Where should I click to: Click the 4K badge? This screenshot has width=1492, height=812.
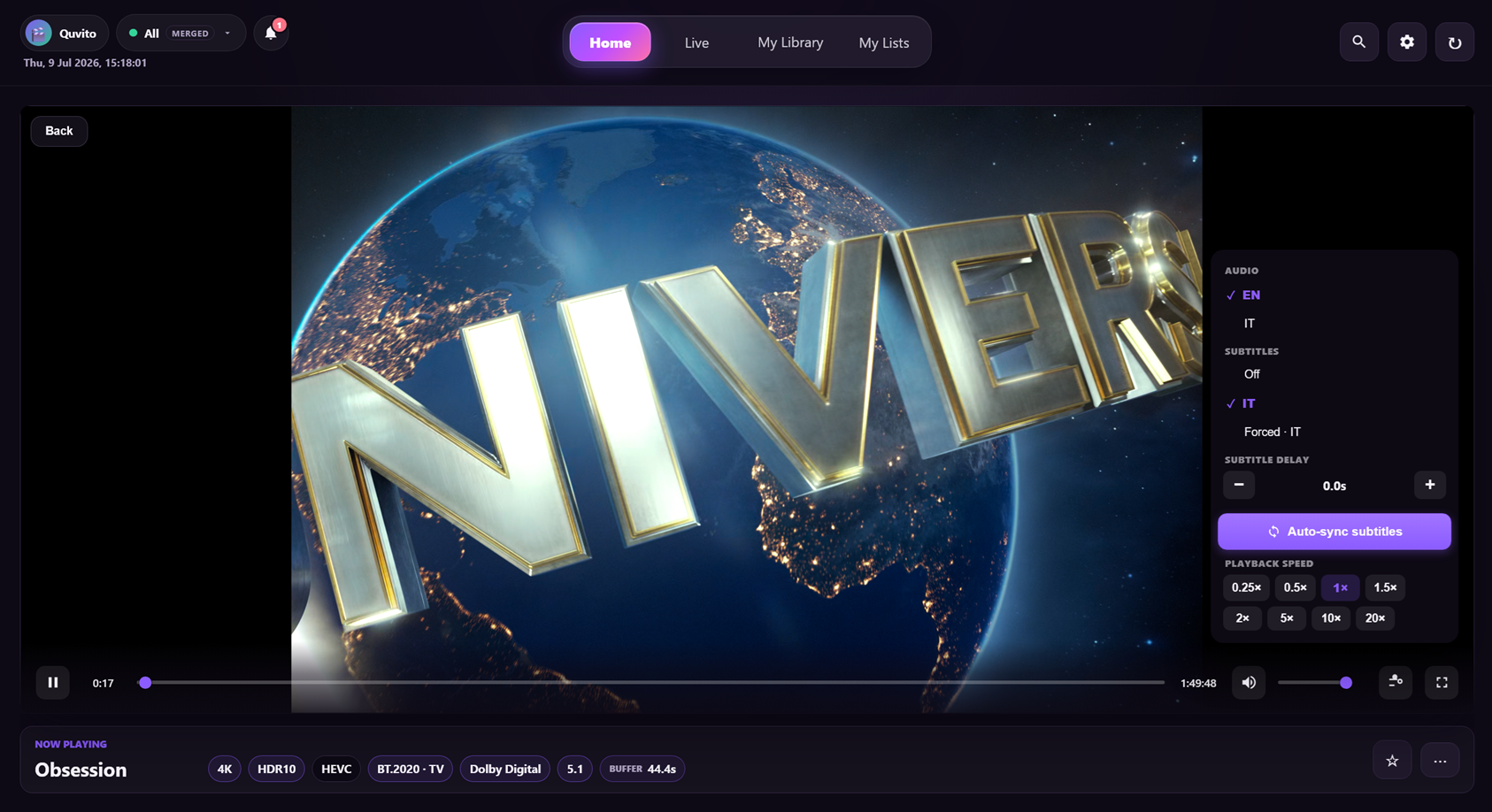[225, 769]
